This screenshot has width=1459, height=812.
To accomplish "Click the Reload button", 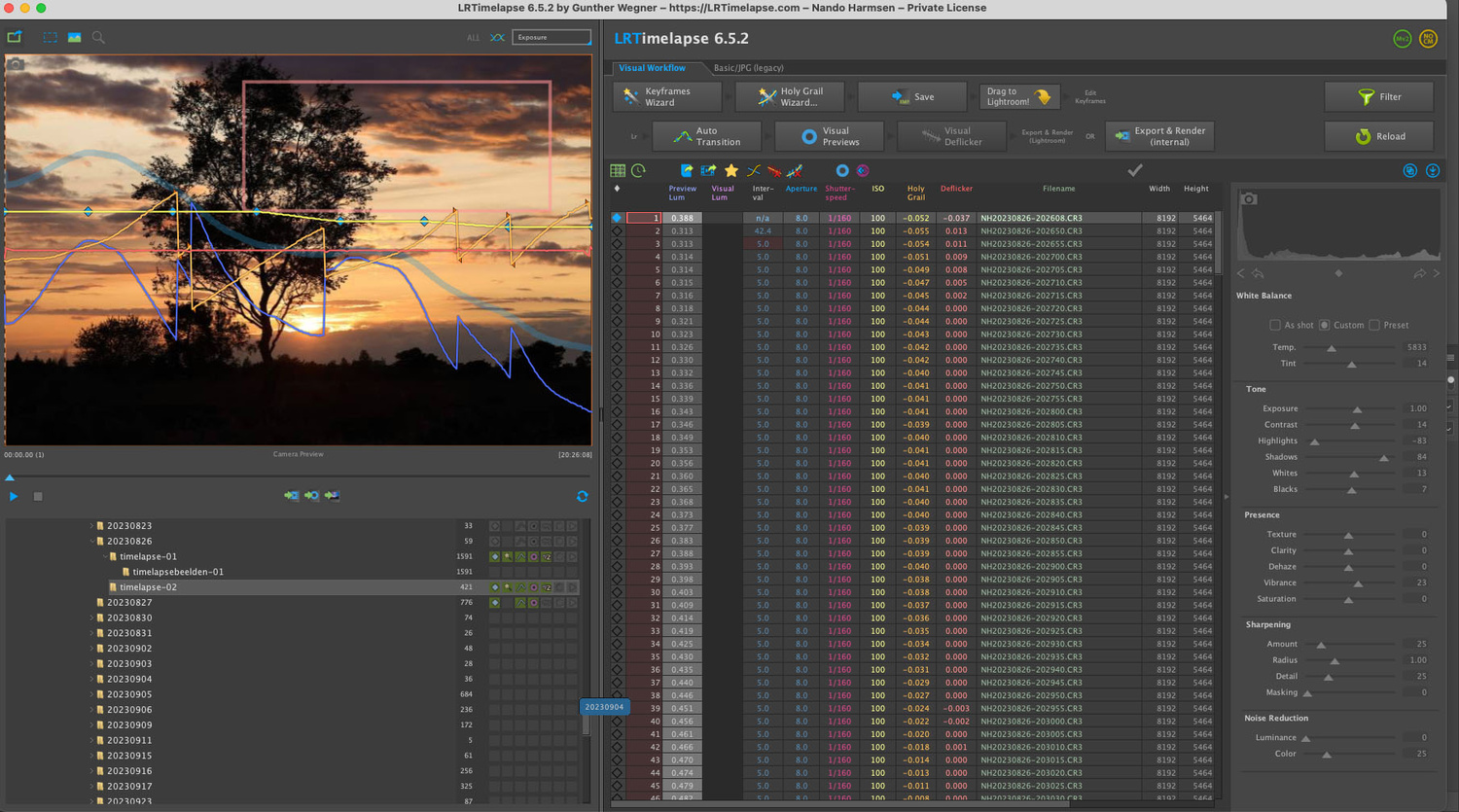I will [1378, 136].
